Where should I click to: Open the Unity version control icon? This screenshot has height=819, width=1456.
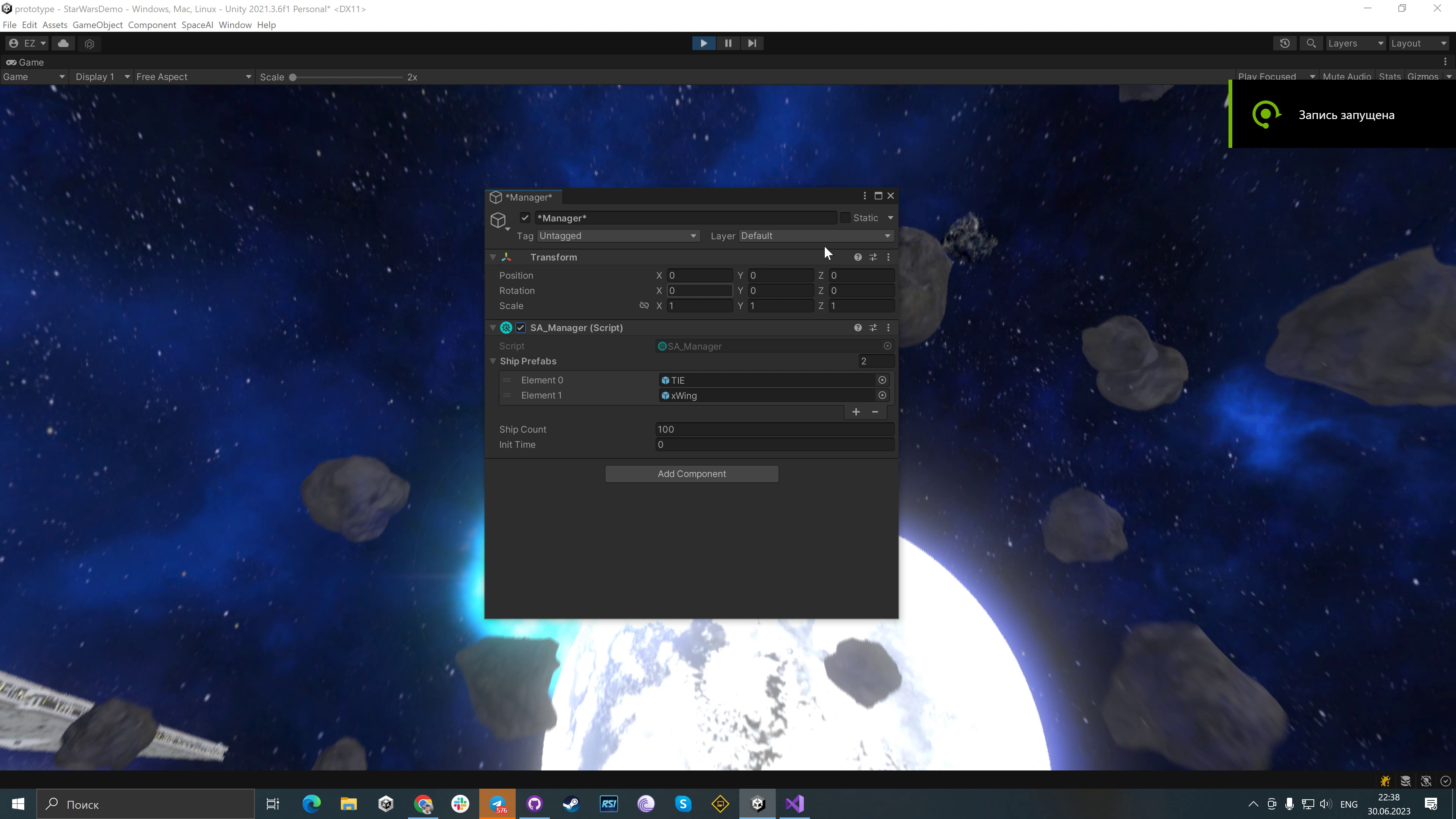point(89,44)
